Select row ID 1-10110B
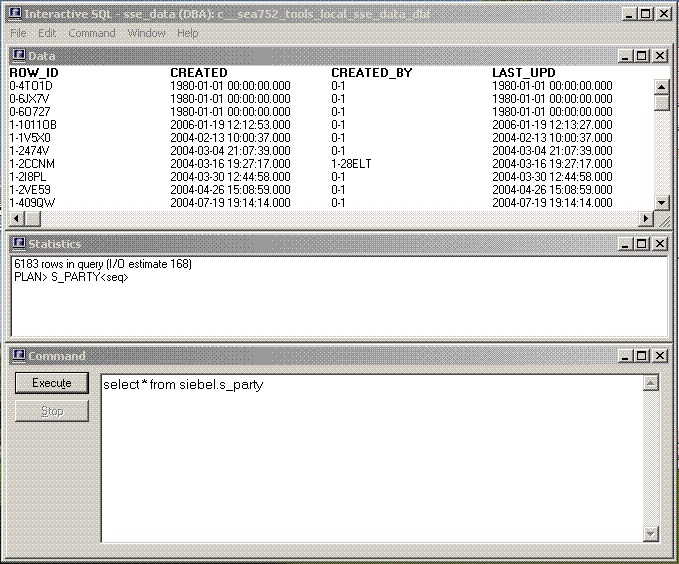The image size is (679, 564). click(x=33, y=125)
